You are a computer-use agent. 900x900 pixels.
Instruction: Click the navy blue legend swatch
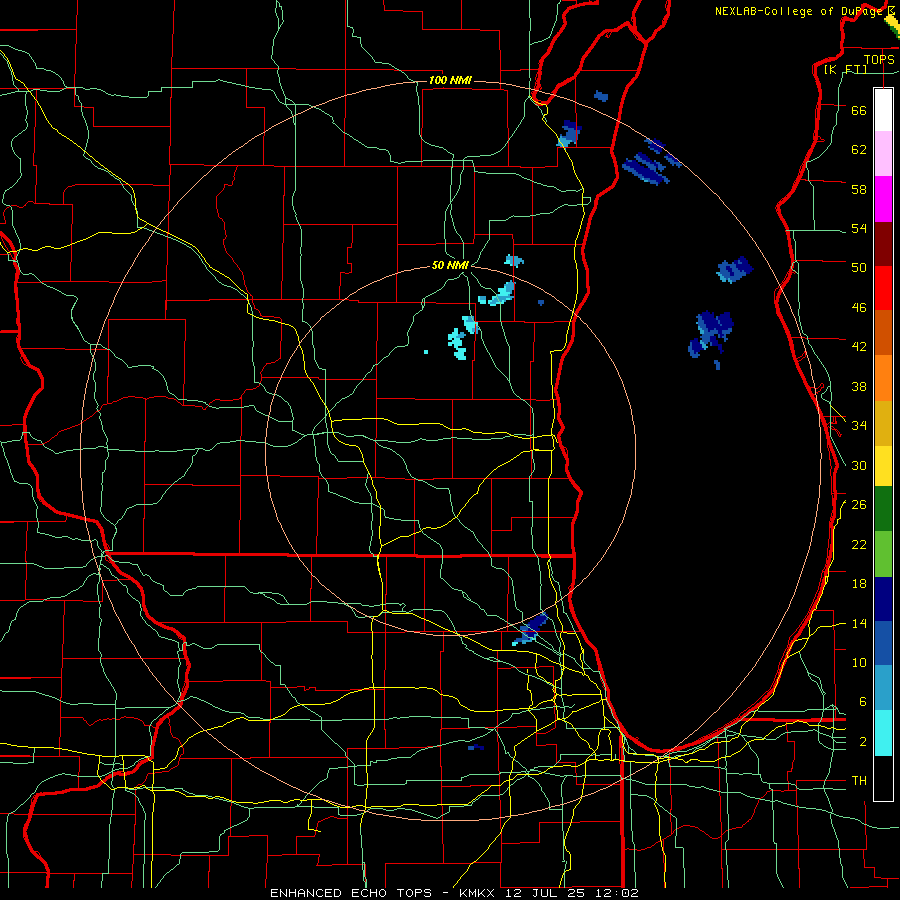point(883,599)
